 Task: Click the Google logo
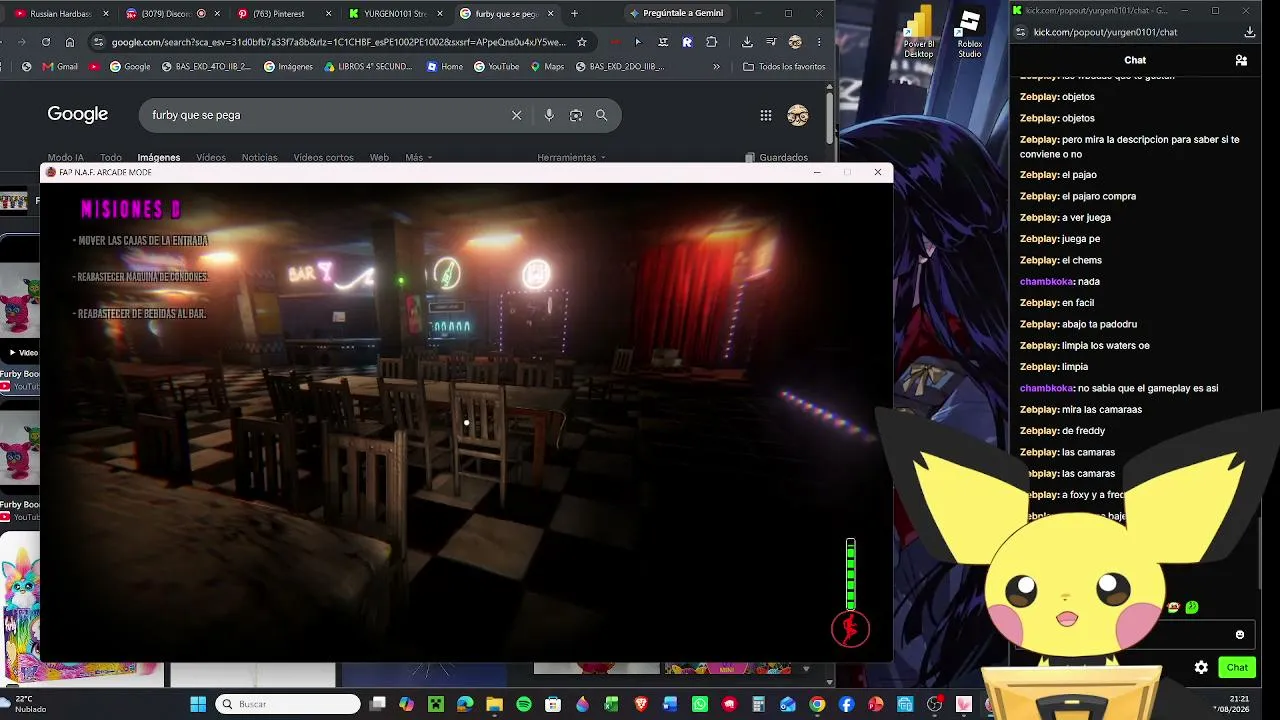(x=78, y=114)
